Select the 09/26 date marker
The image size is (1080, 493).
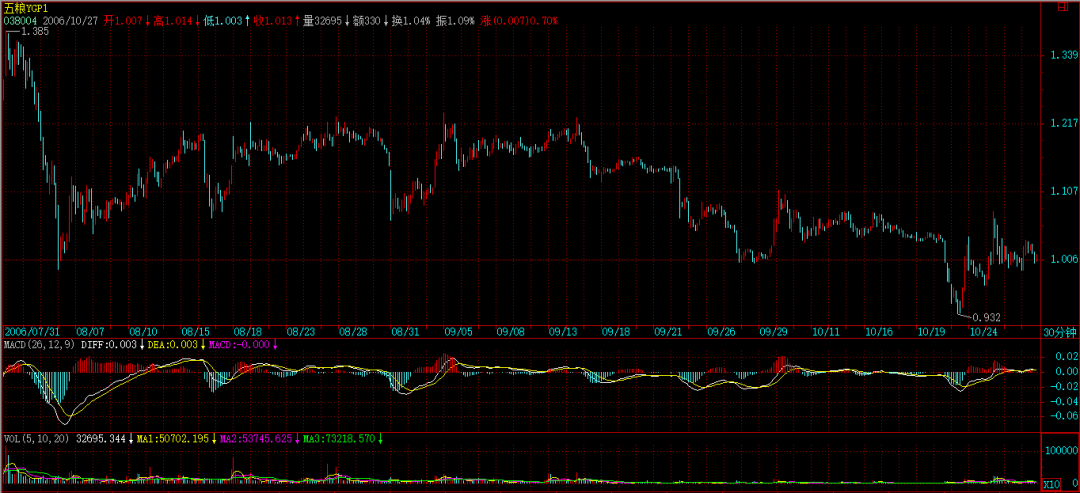(x=721, y=331)
